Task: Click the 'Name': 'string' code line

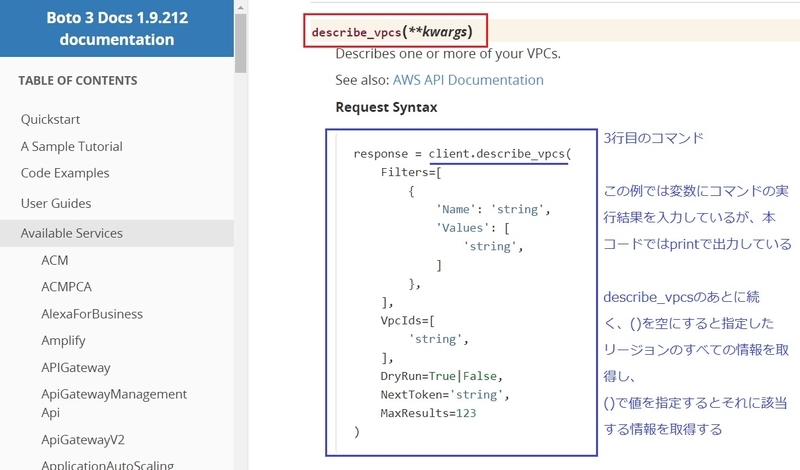Action: point(493,209)
